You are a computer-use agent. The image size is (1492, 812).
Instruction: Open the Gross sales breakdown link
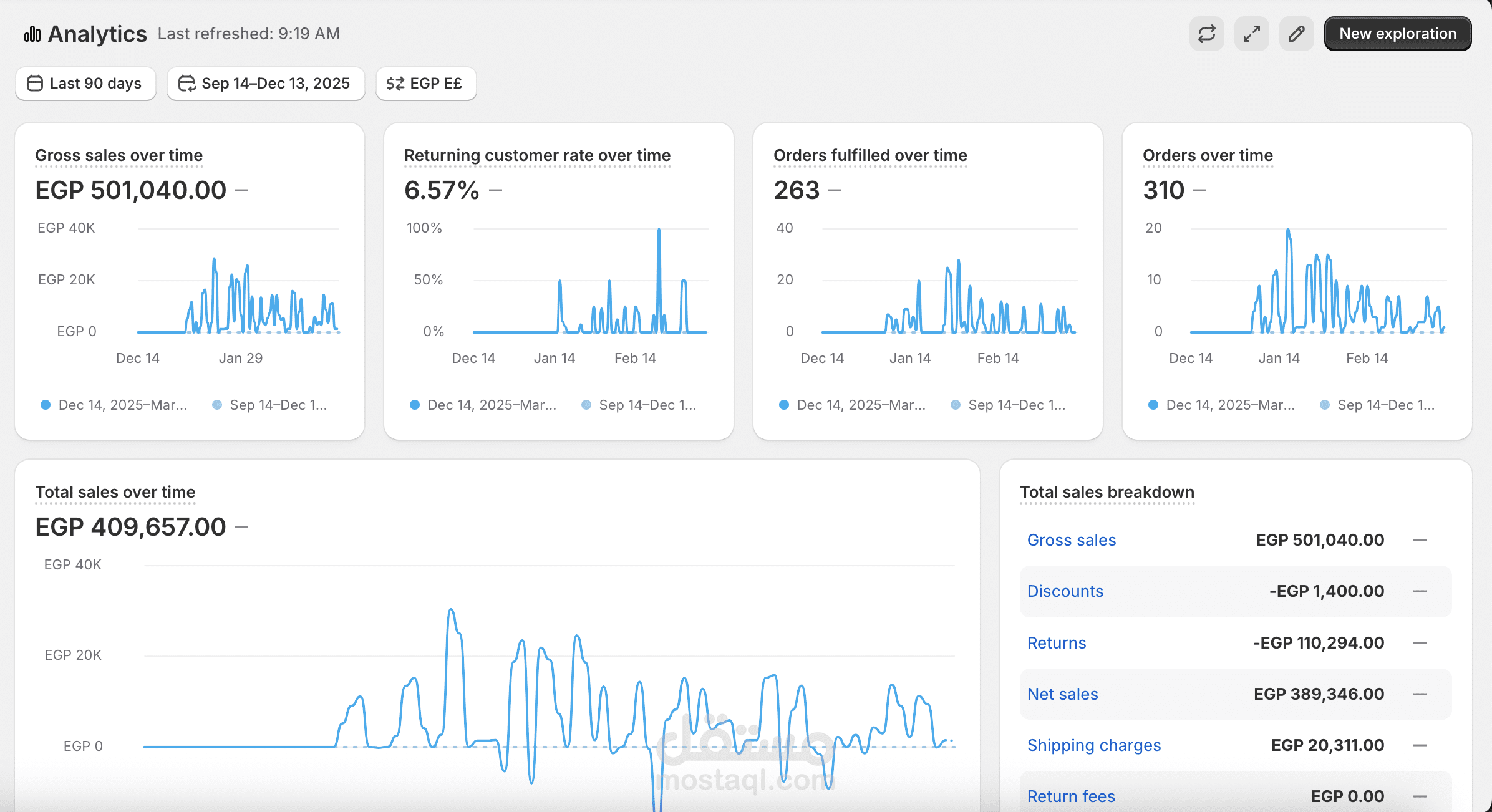[1071, 540]
